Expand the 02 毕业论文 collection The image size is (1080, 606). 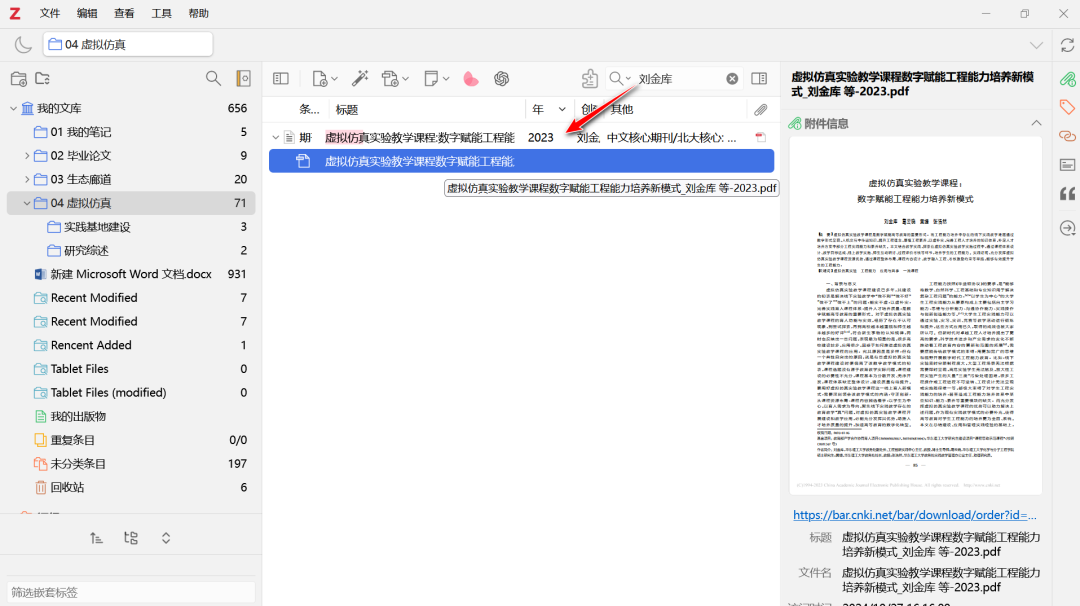tap(27, 156)
